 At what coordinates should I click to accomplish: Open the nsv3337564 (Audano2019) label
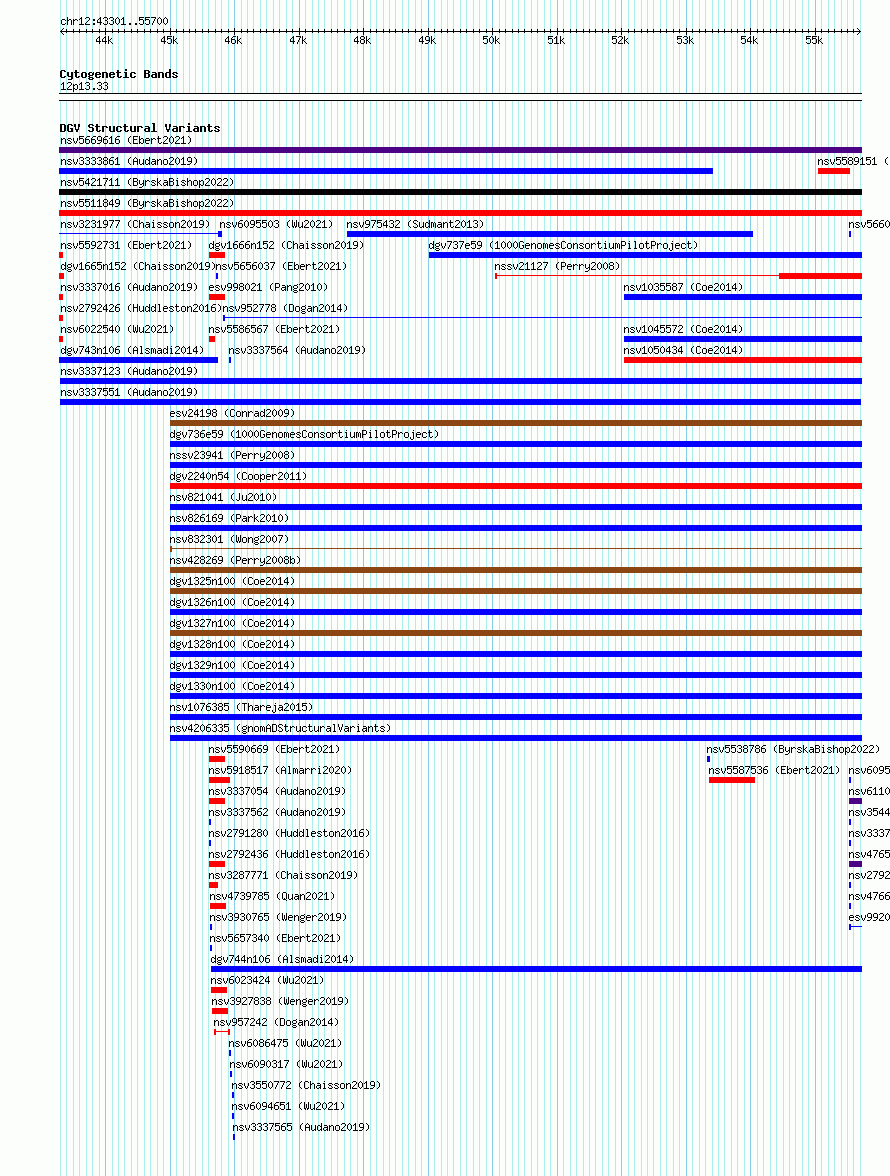click(x=297, y=350)
